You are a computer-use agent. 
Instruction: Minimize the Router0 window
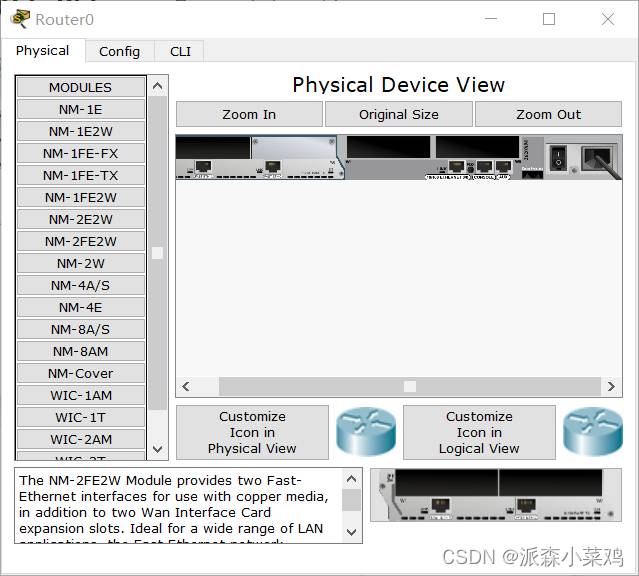[491, 19]
